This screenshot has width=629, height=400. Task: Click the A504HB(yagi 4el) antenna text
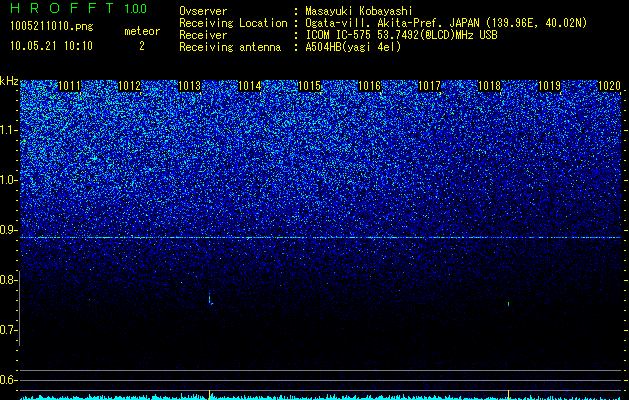pos(353,47)
